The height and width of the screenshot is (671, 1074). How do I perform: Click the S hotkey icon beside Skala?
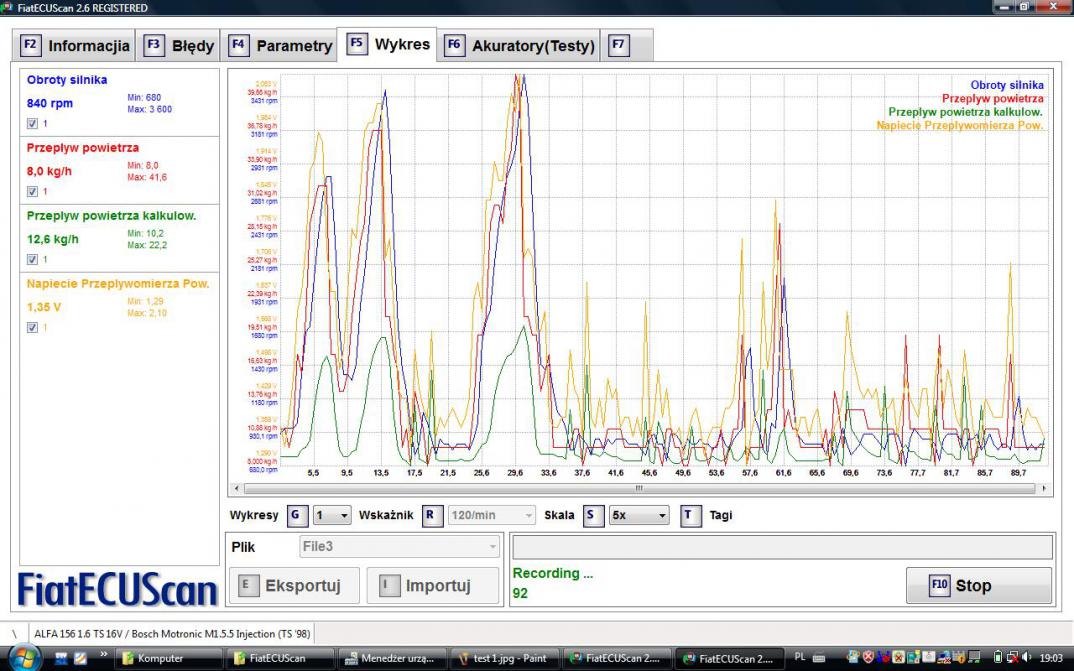point(594,515)
